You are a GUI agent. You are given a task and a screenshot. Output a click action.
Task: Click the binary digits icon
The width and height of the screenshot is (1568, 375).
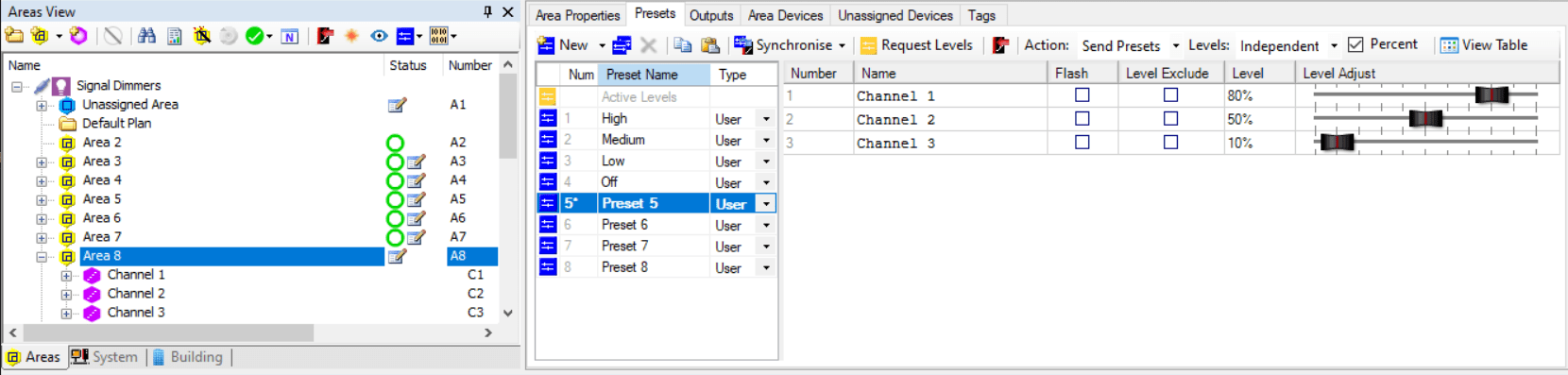(438, 36)
